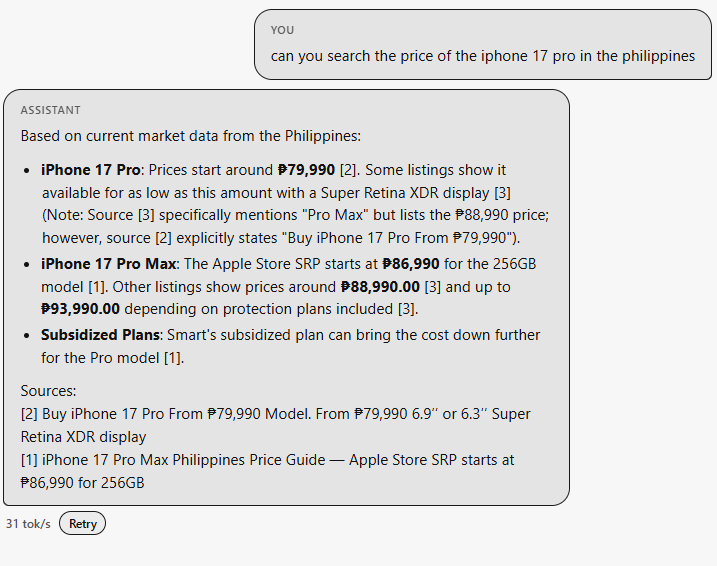Click source [2] 'Buy iPhone 17 Pro From ₱79,990' line
The height and width of the screenshot is (566, 717).
pyautogui.click(x=276, y=425)
